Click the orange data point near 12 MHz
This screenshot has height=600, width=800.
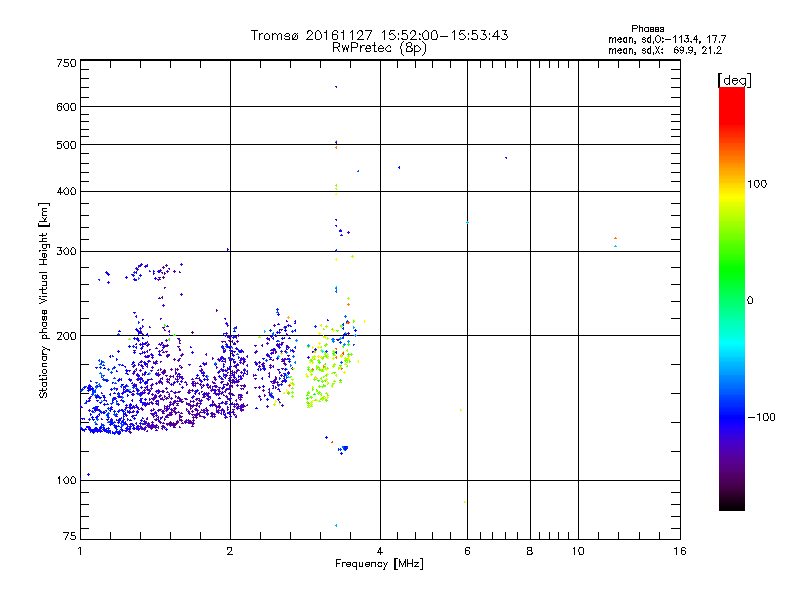pos(615,238)
